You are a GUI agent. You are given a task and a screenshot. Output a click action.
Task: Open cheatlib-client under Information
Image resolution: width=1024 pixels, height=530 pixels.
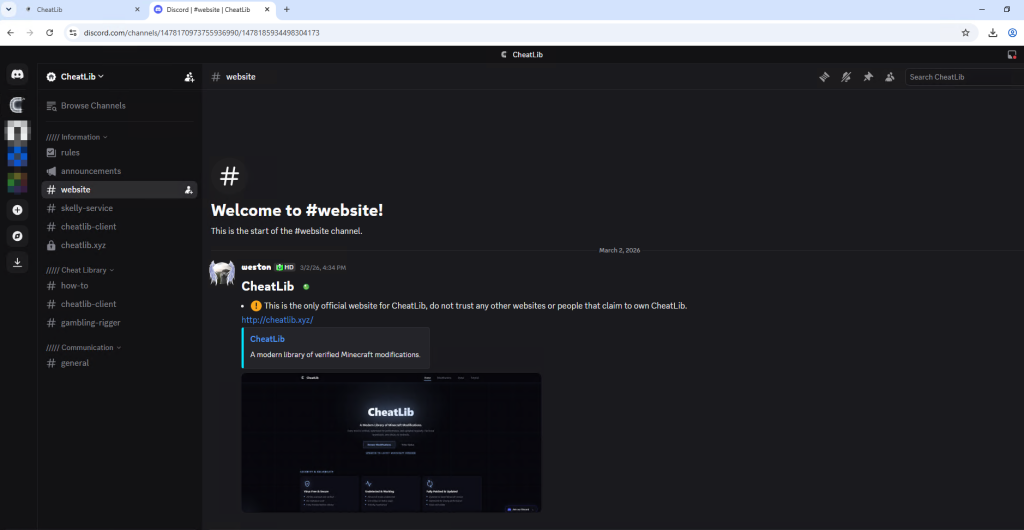[119, 227]
